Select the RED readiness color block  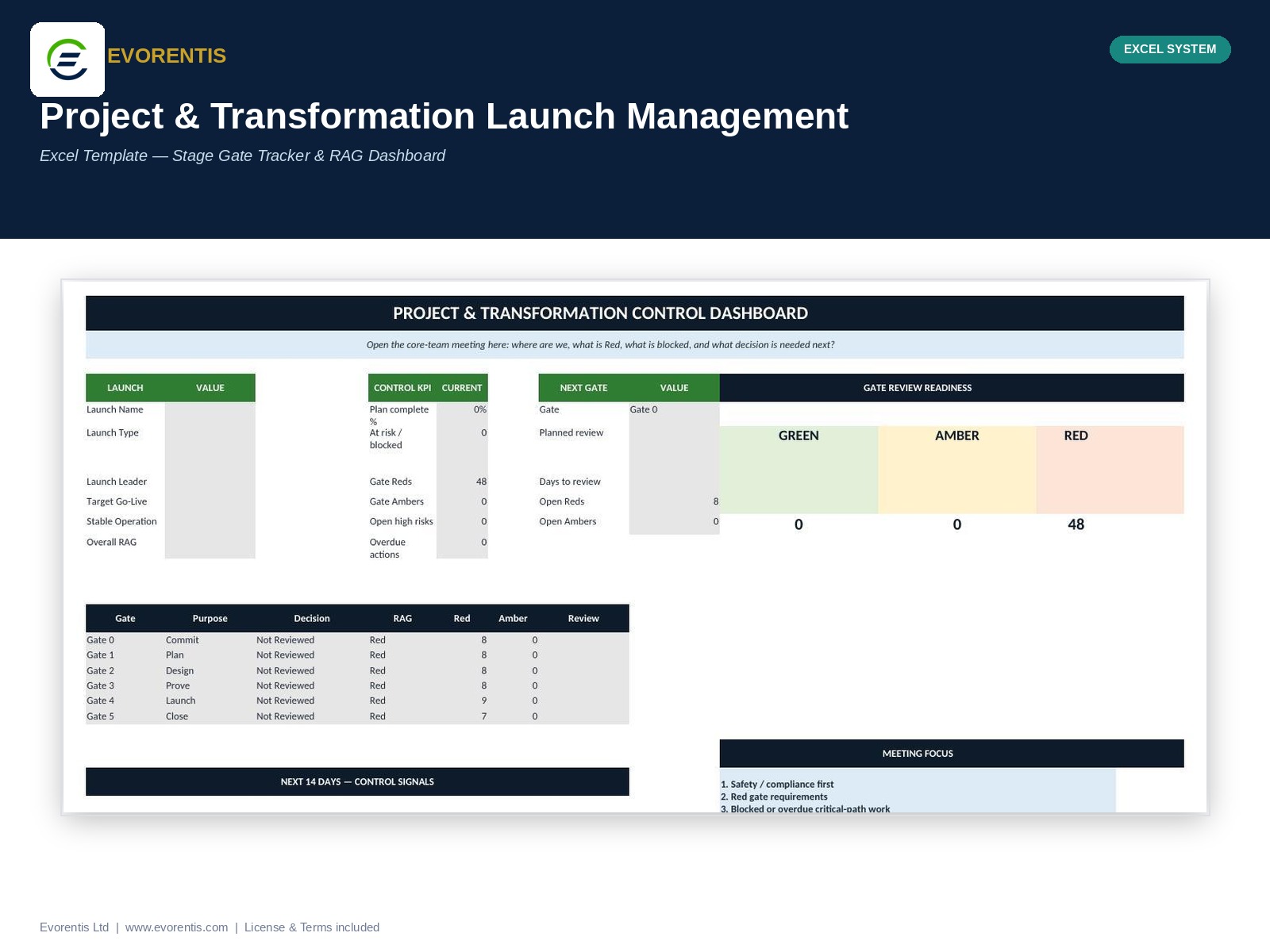pos(1110,470)
